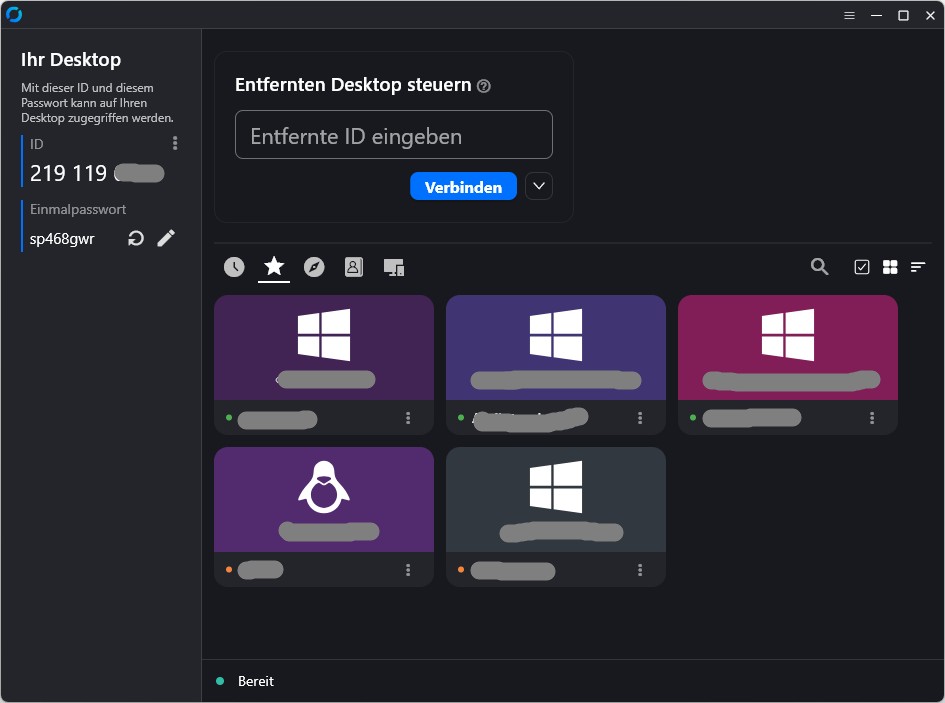Expand the connect options dropdown arrow
This screenshot has width=945, height=703.
539,186
